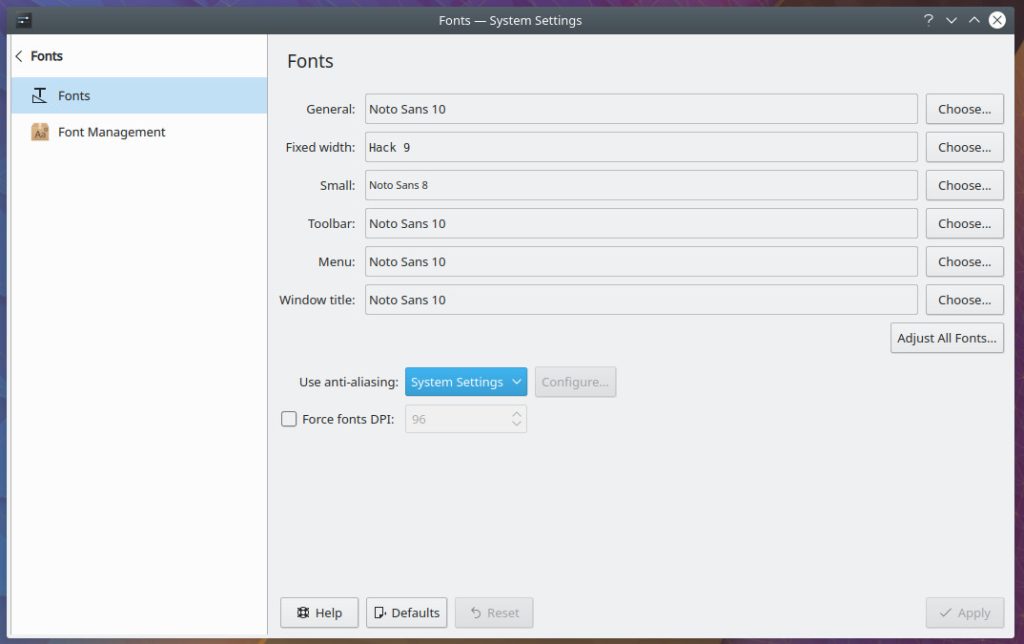Click the question mark help icon in the title bar
The width and height of the screenshot is (1024, 644).
pos(928,20)
